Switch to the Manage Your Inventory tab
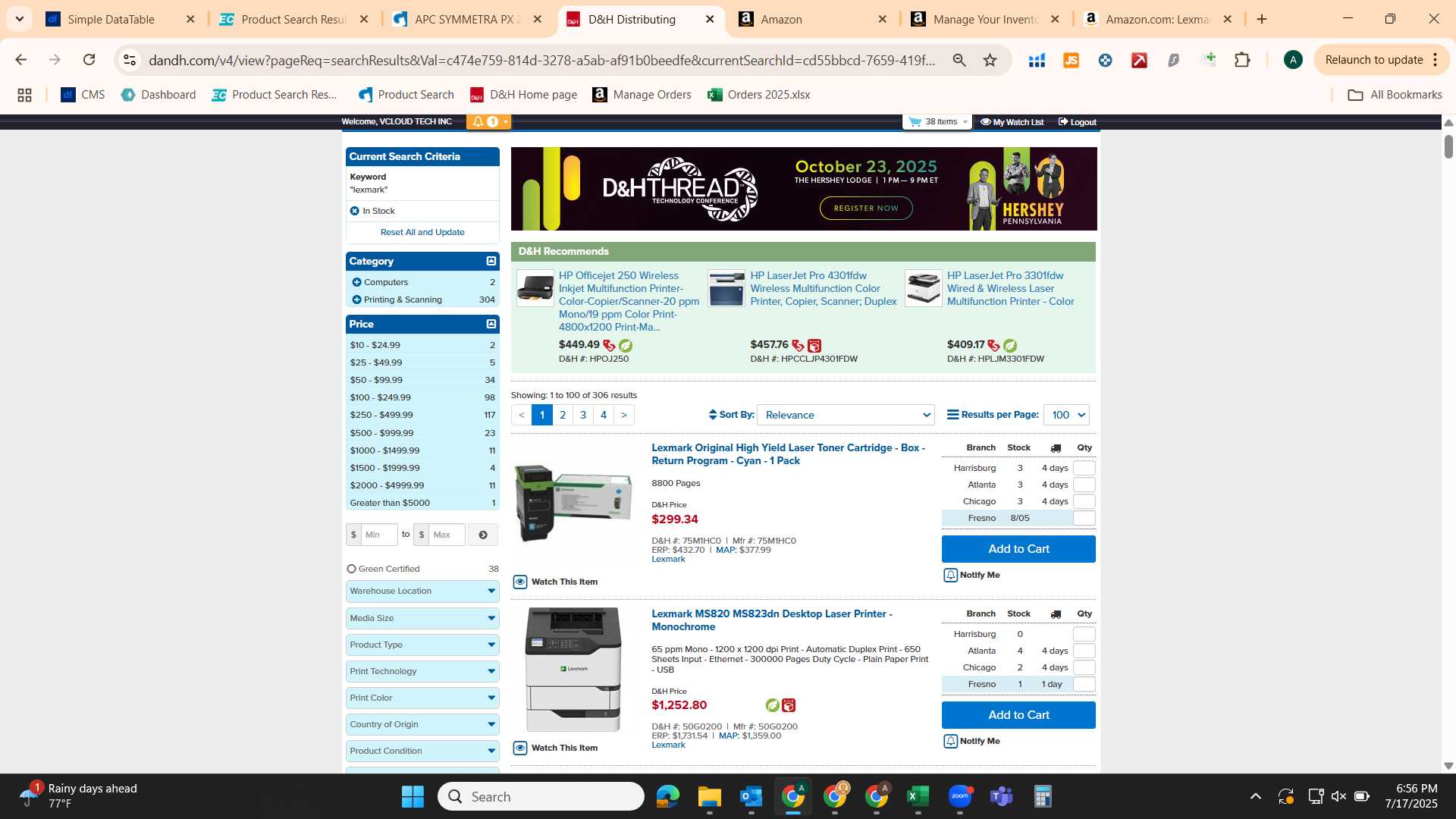The image size is (1456, 819). point(986,20)
